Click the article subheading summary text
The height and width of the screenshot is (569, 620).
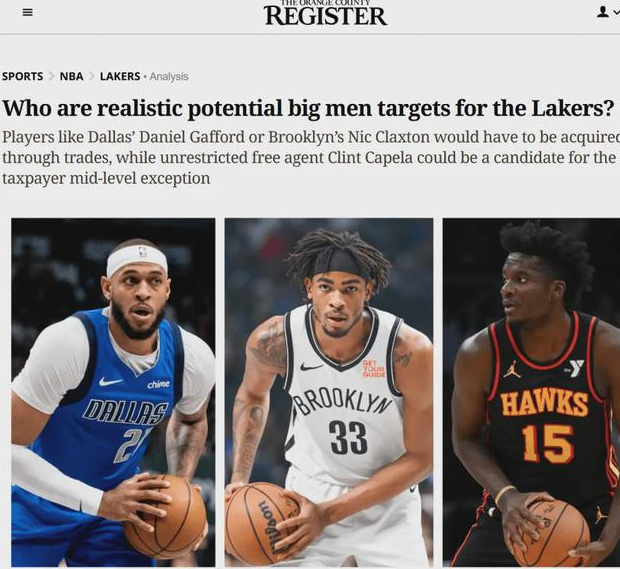pyautogui.click(x=310, y=158)
